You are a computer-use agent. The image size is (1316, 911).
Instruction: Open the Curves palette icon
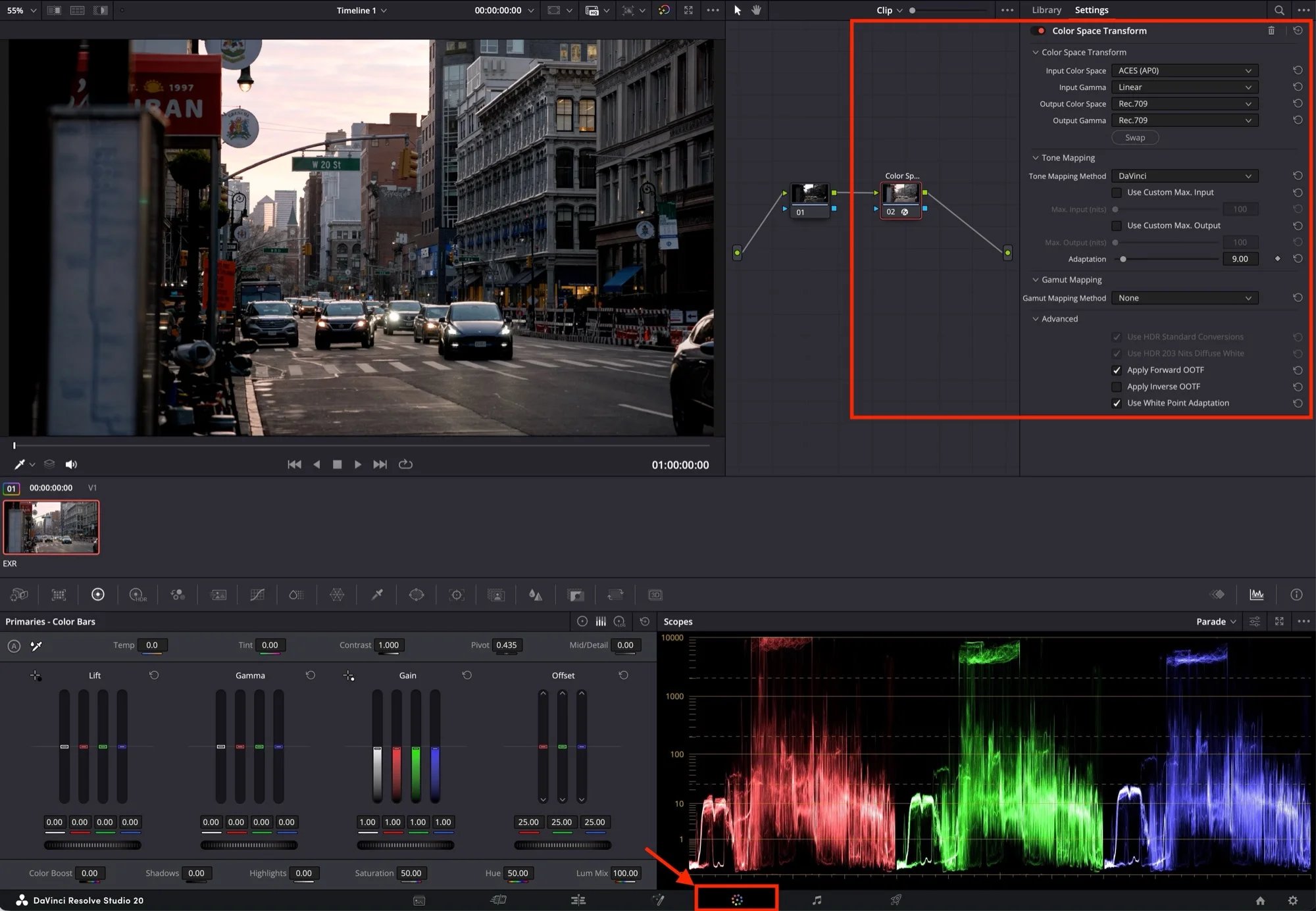[257, 595]
